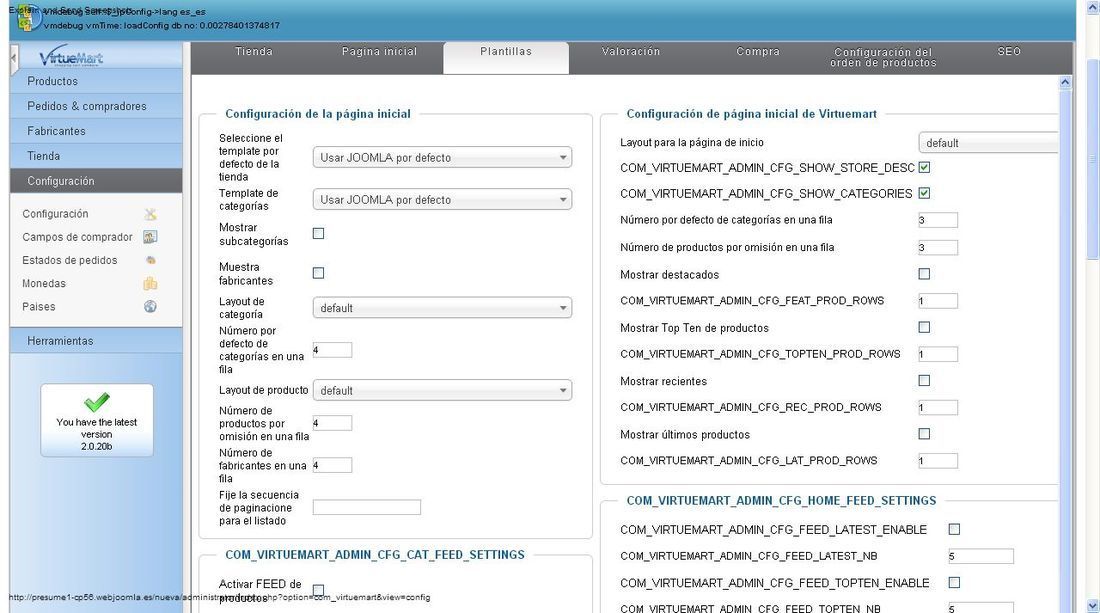Toggle Activar FEED de productos checkbox
Screen dimensions: 1100x613
[x=318, y=590]
